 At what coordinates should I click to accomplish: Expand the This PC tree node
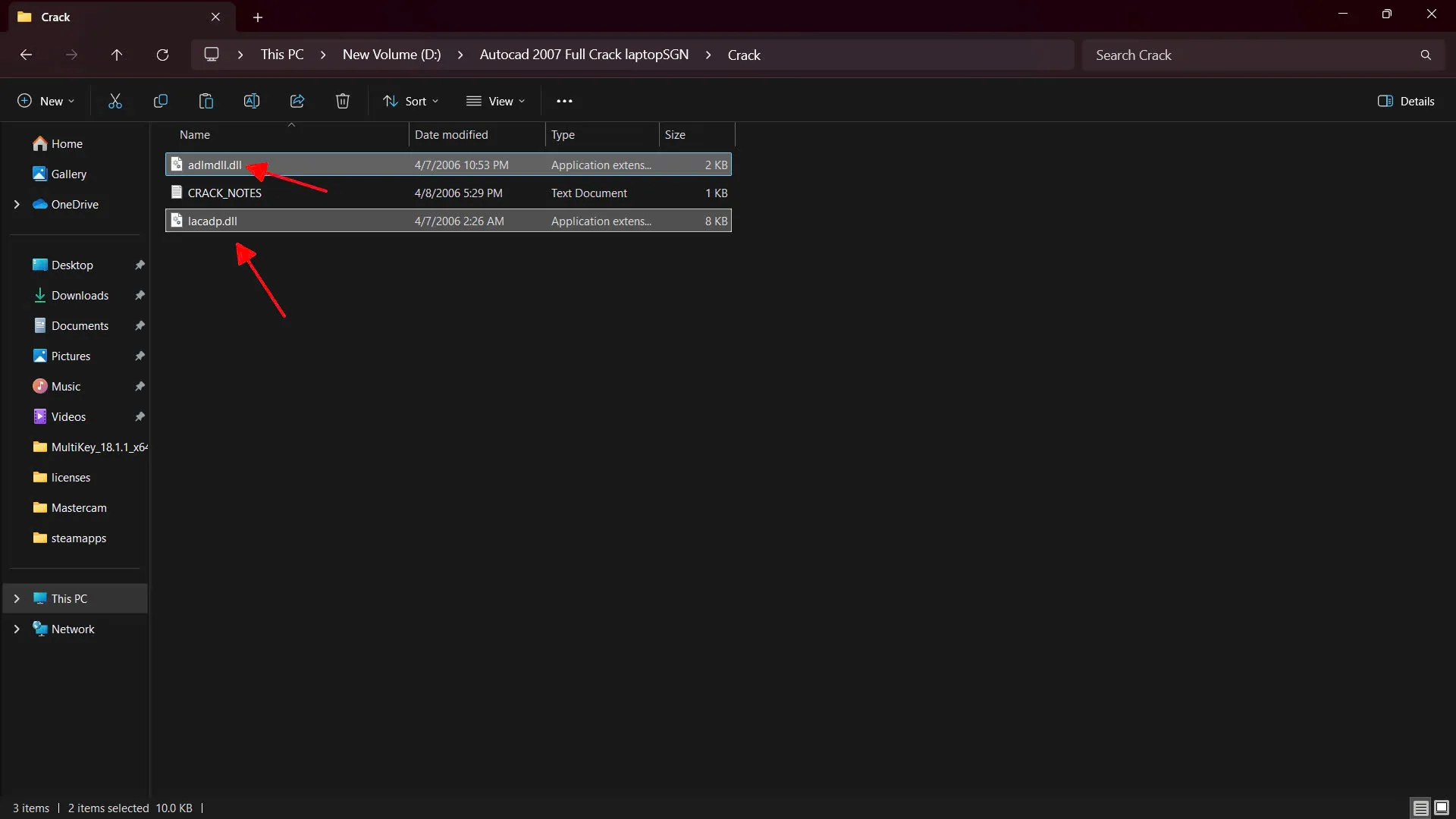point(17,598)
